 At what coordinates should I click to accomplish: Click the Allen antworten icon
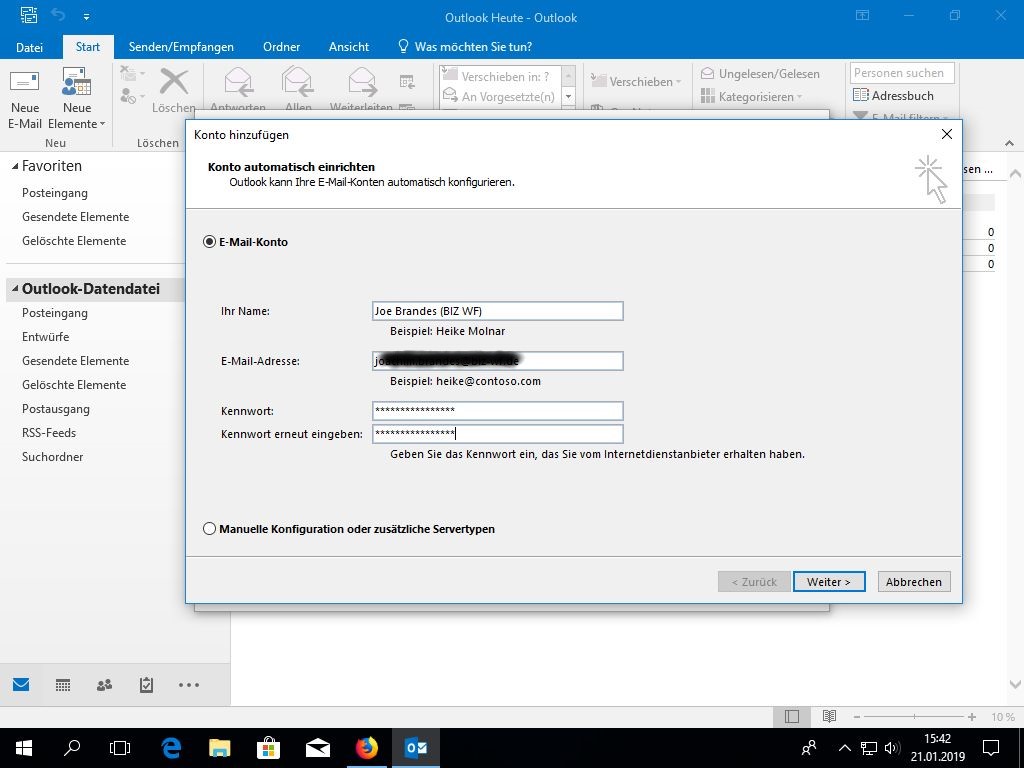coord(297,83)
